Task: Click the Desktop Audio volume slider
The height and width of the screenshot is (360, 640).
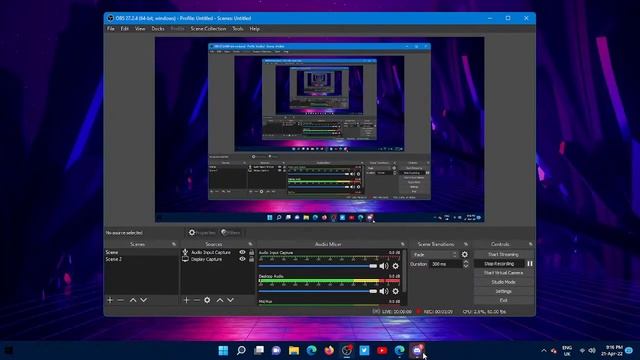Action: [x=318, y=291]
